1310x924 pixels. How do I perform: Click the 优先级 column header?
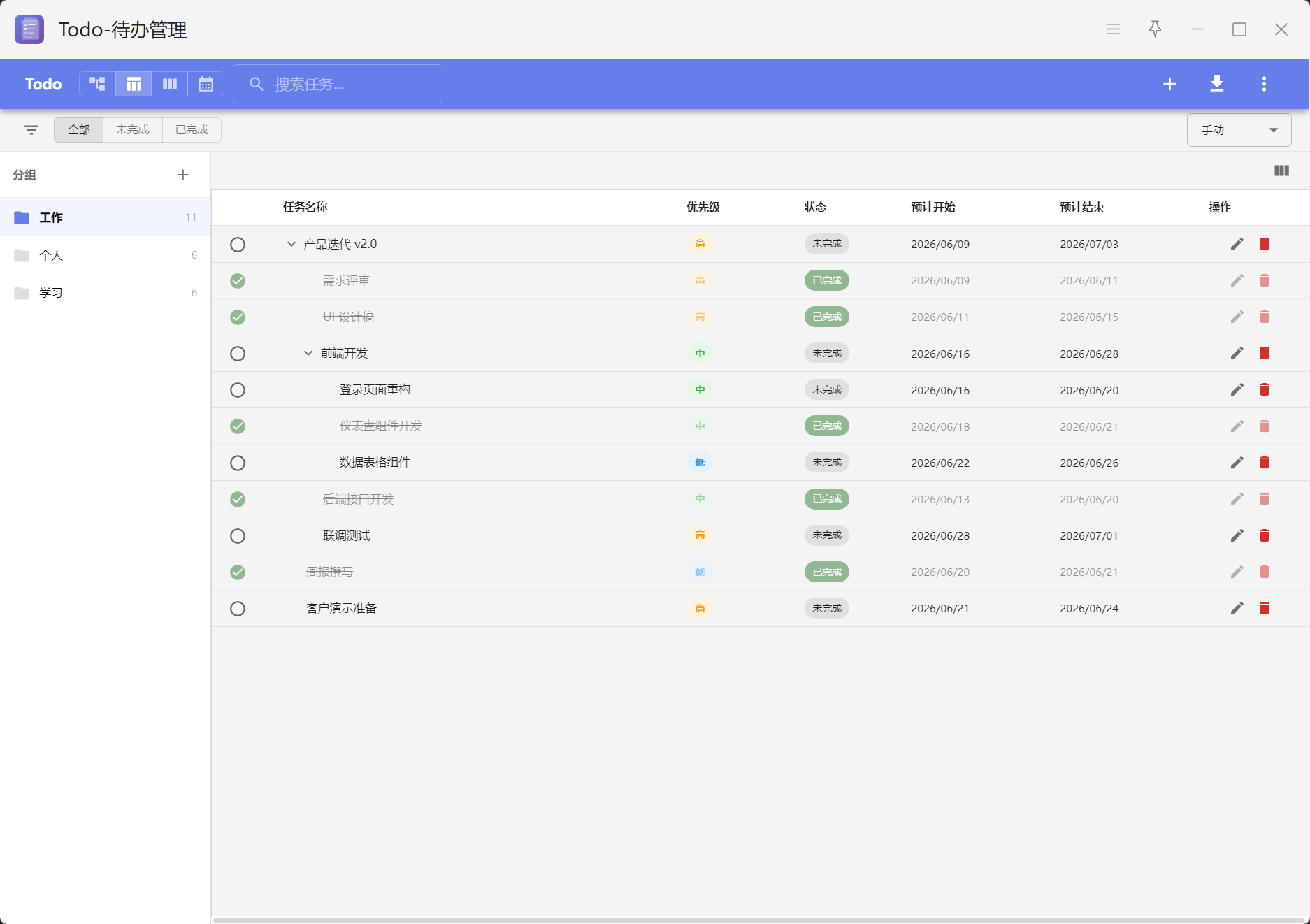(x=703, y=207)
